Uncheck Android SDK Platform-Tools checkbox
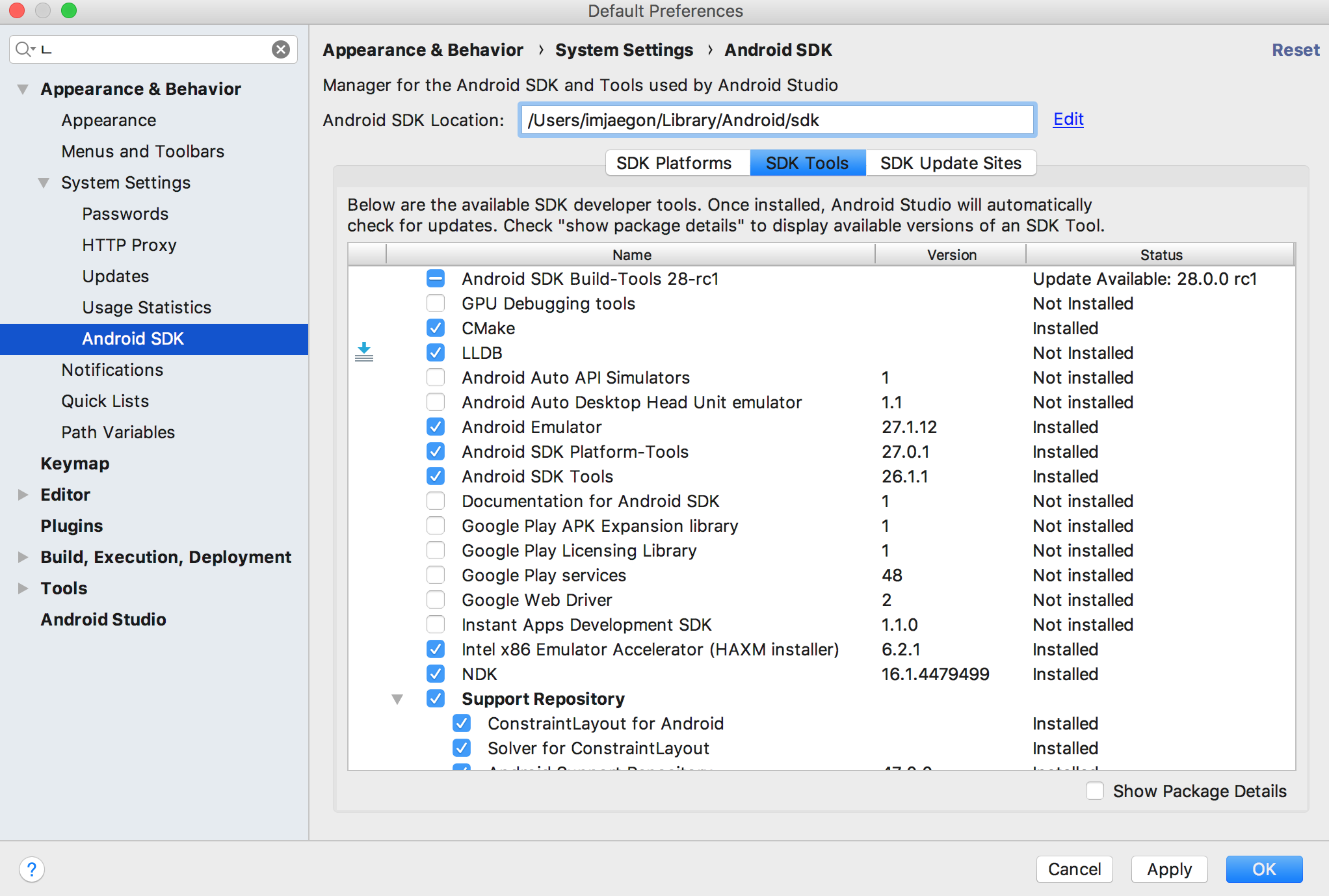This screenshot has width=1329, height=896. pyautogui.click(x=436, y=452)
